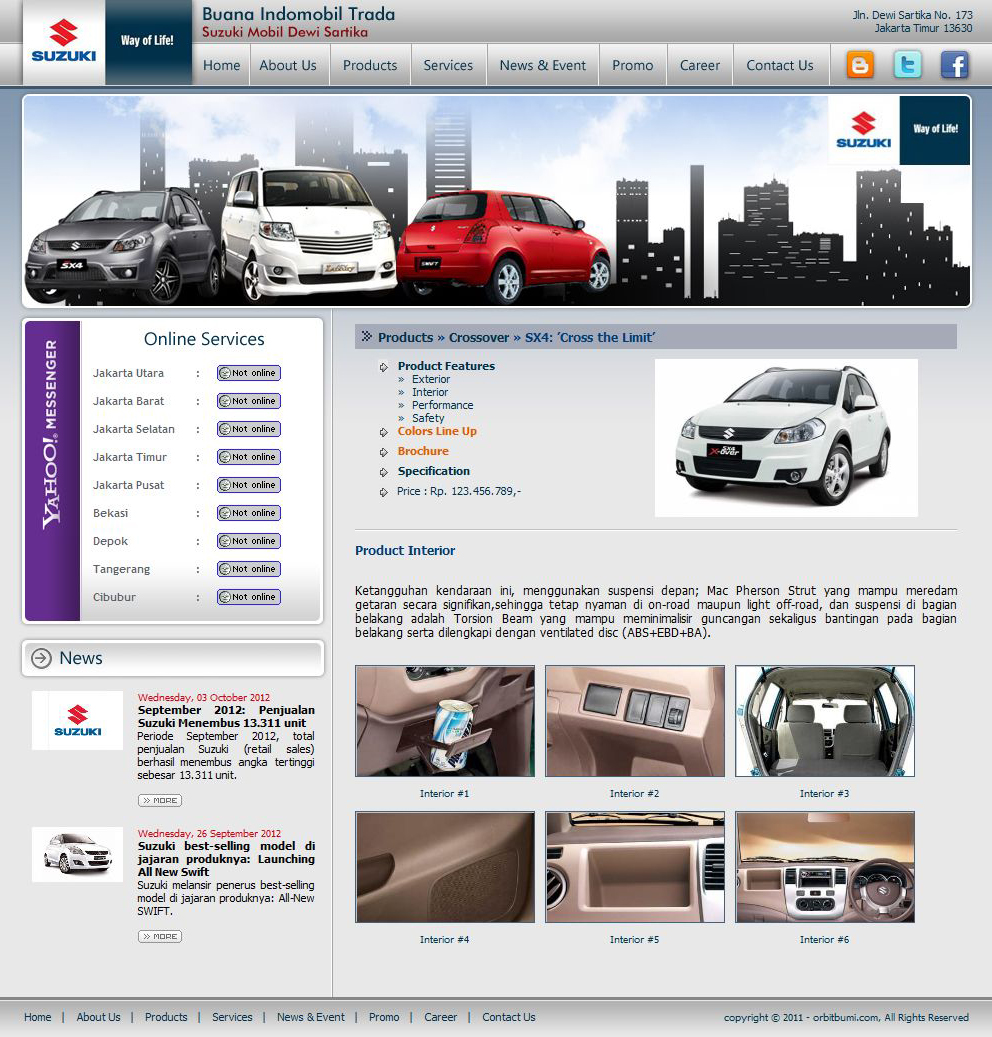Open Services in top navigation
This screenshot has height=1037, width=992.
click(448, 65)
